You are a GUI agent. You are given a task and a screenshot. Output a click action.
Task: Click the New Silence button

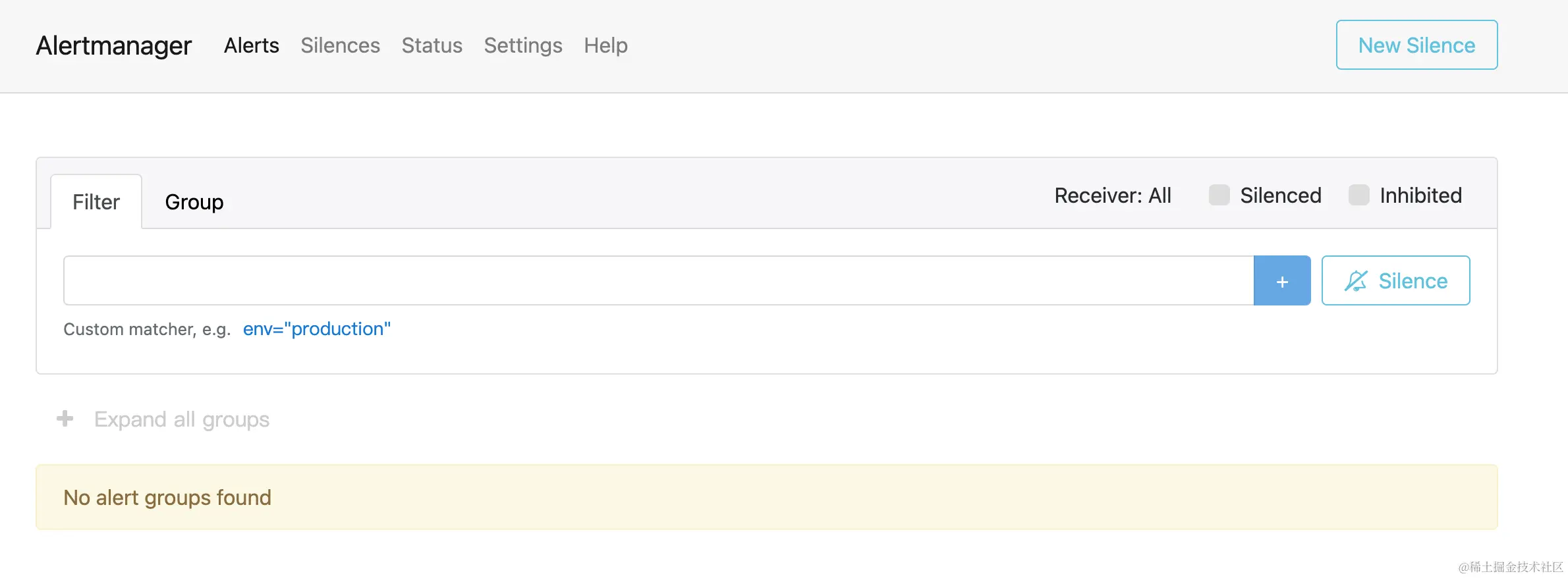1416,45
